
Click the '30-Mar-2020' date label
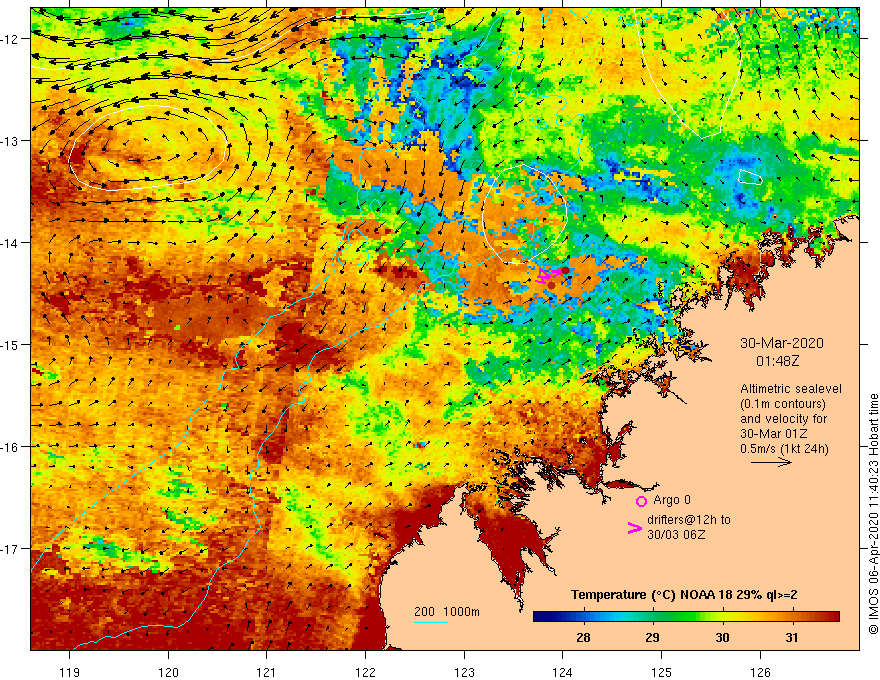pos(782,343)
